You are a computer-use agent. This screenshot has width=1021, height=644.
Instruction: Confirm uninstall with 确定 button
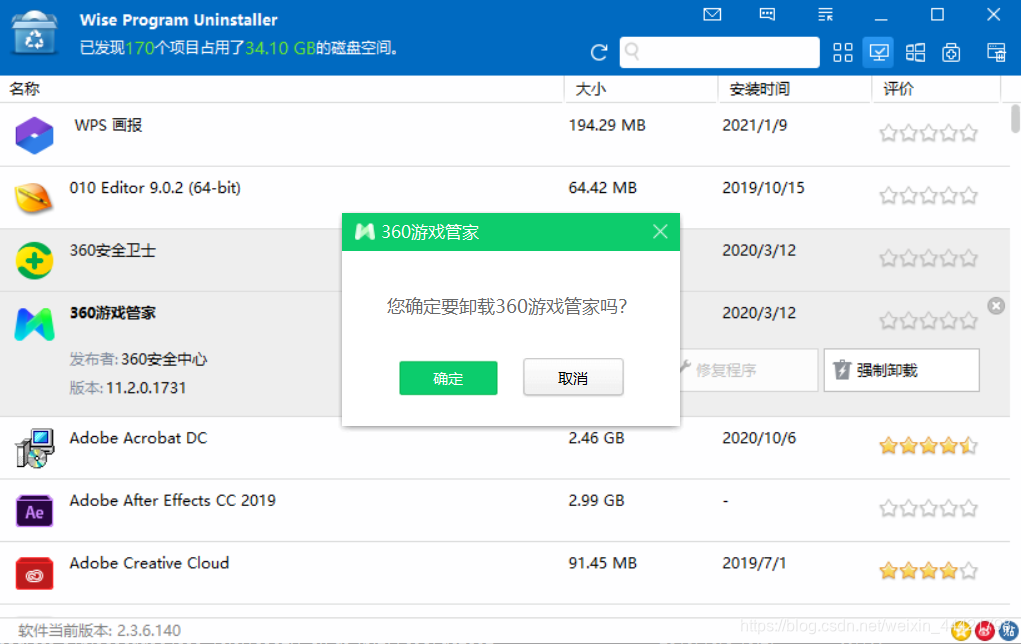coord(448,378)
